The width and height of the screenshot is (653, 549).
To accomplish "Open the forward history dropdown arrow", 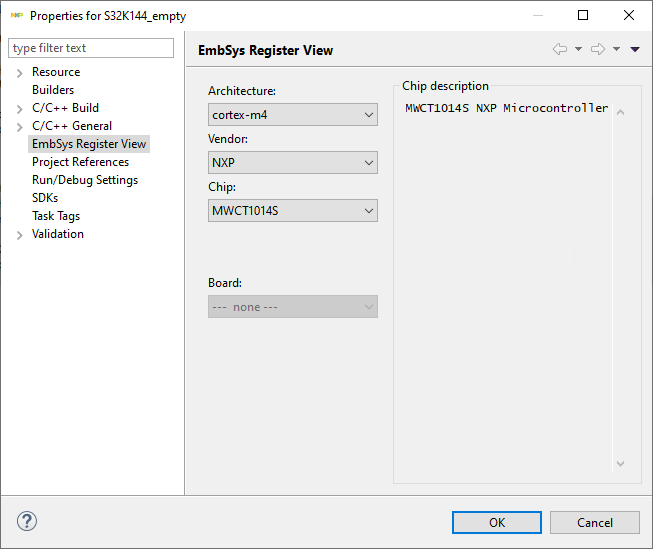I will [x=616, y=49].
